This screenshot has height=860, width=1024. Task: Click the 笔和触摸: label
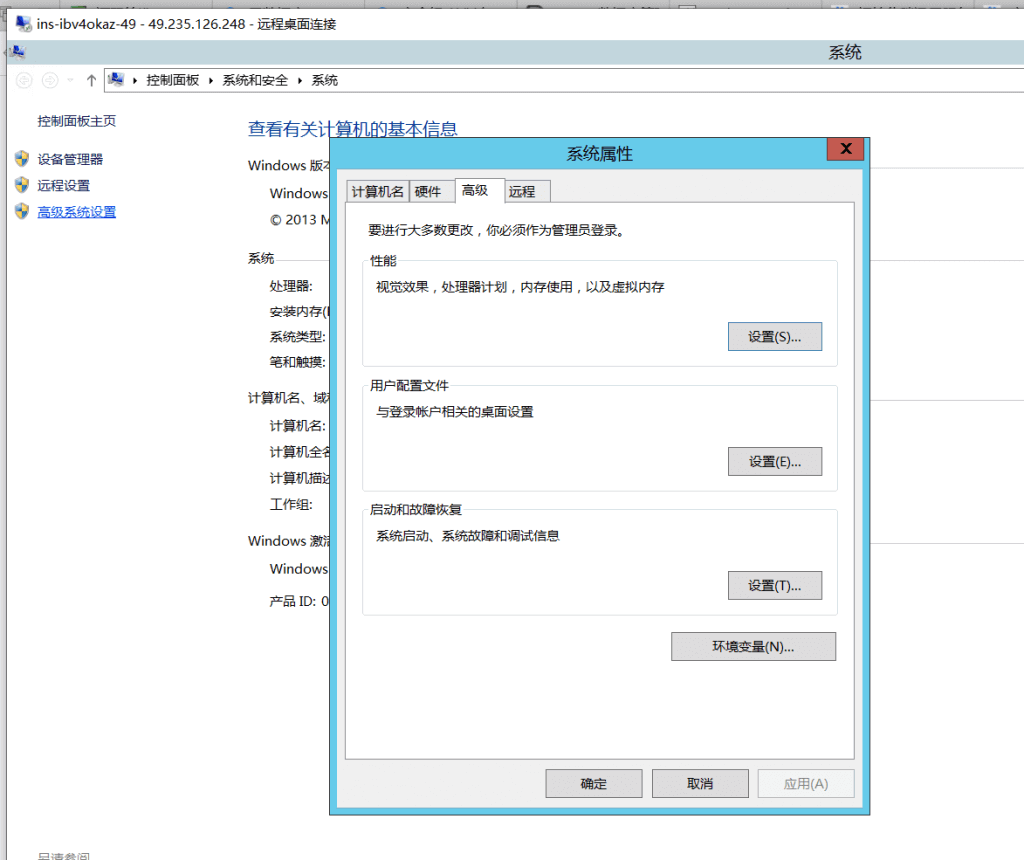click(298, 362)
